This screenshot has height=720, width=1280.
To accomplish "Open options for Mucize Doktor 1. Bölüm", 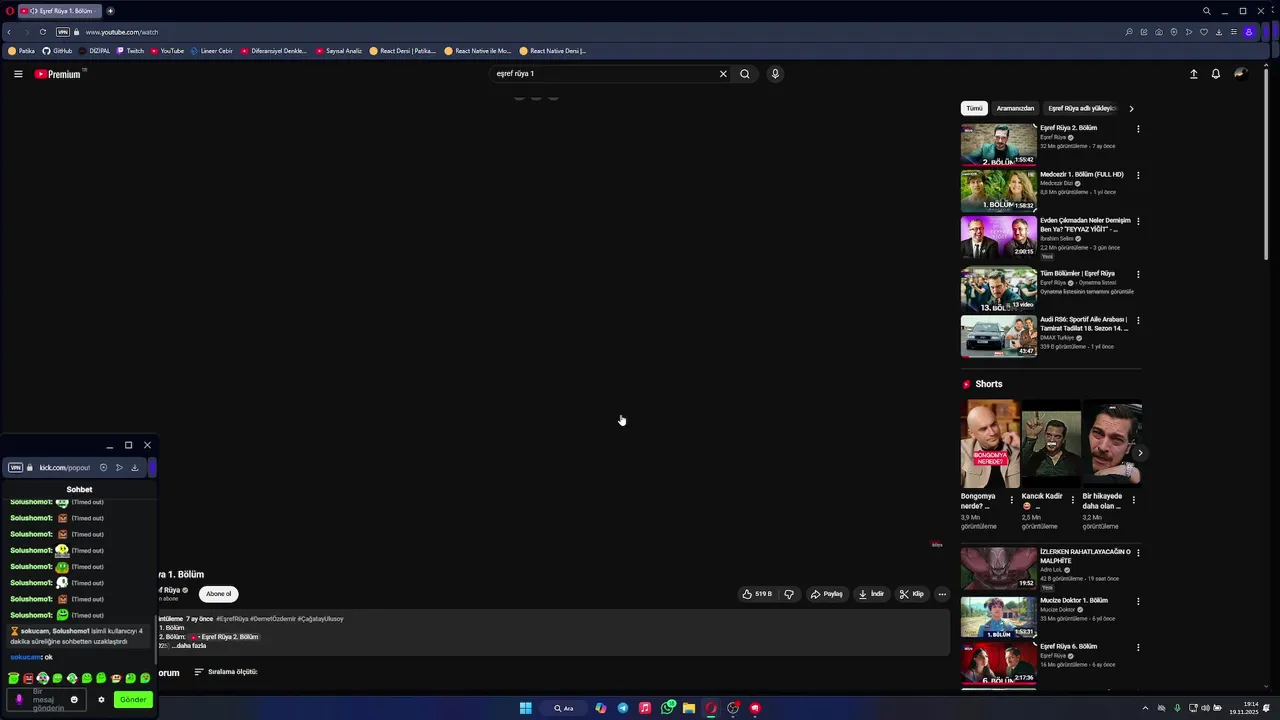I will 1138,601.
